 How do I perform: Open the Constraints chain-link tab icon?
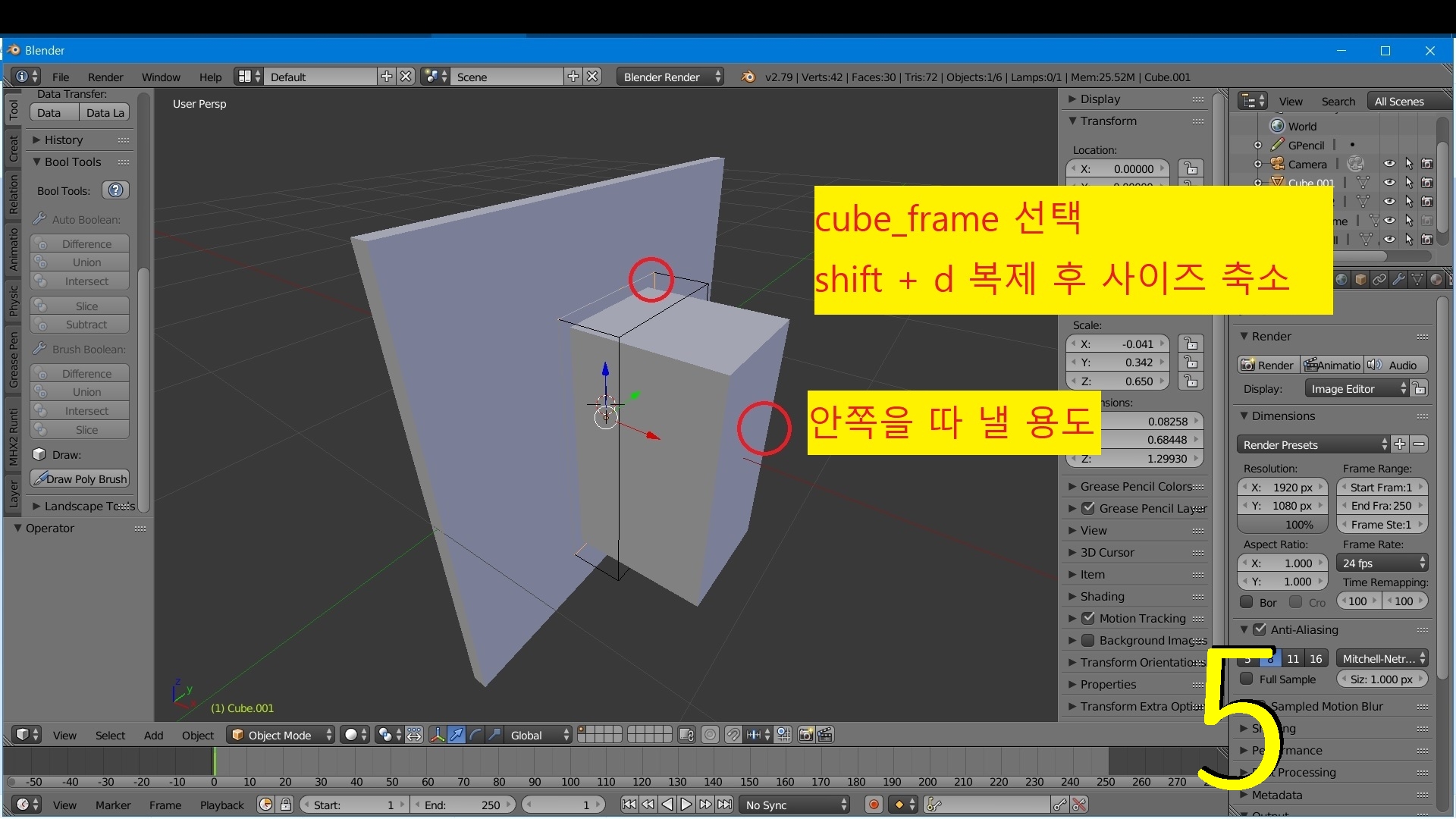point(1380,280)
